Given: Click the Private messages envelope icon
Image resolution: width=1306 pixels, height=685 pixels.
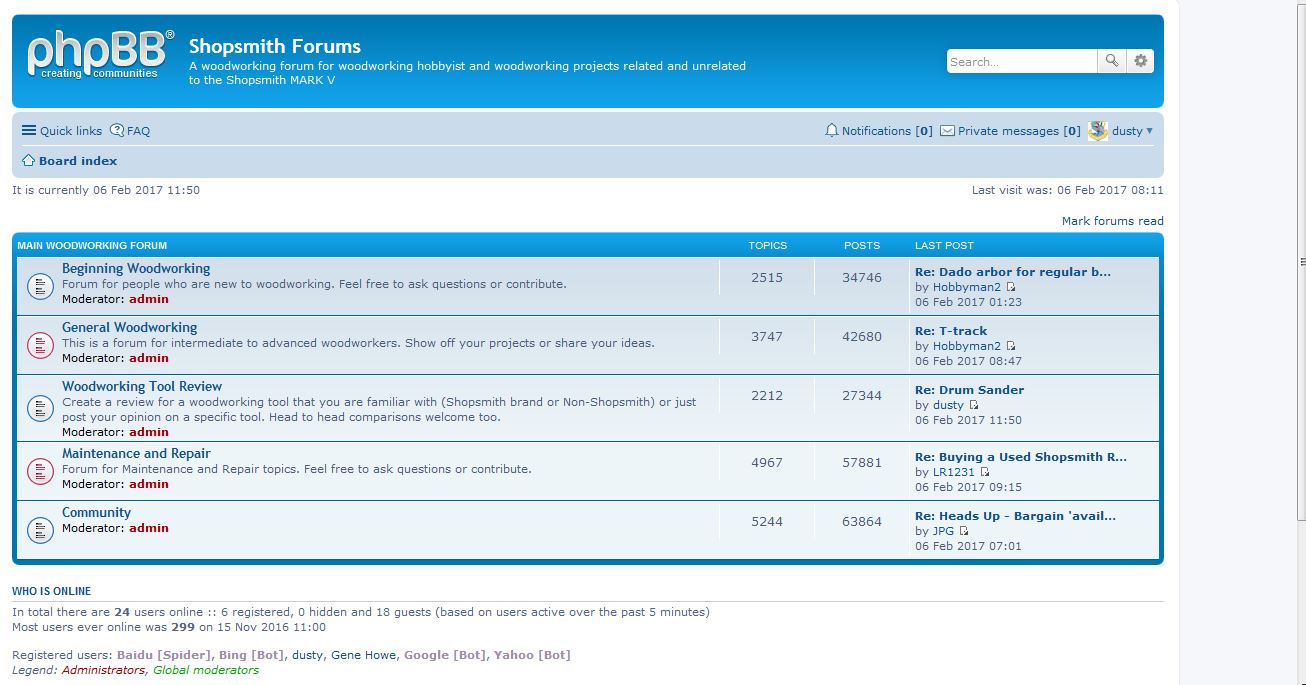Looking at the screenshot, I should pyautogui.click(x=947, y=131).
